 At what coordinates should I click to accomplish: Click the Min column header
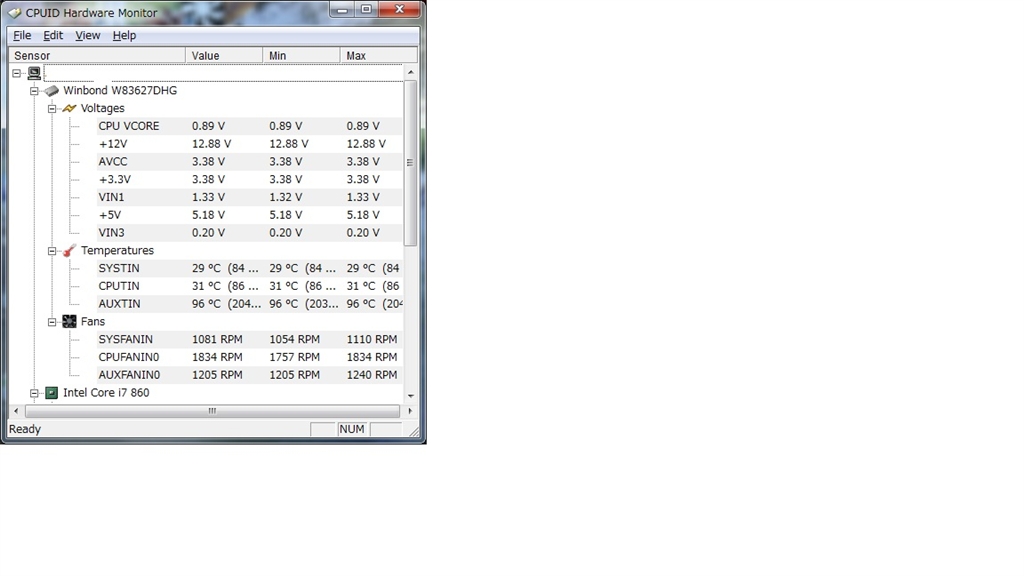(x=301, y=56)
